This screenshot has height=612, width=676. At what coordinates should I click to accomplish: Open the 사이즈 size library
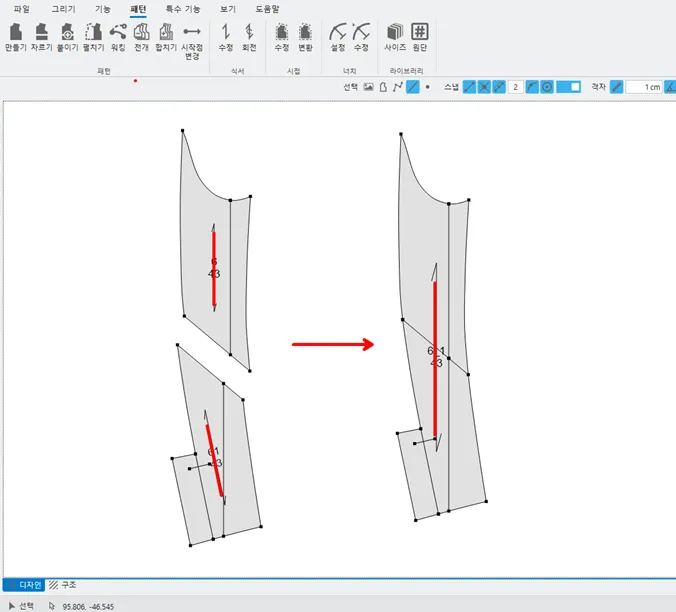pos(395,37)
